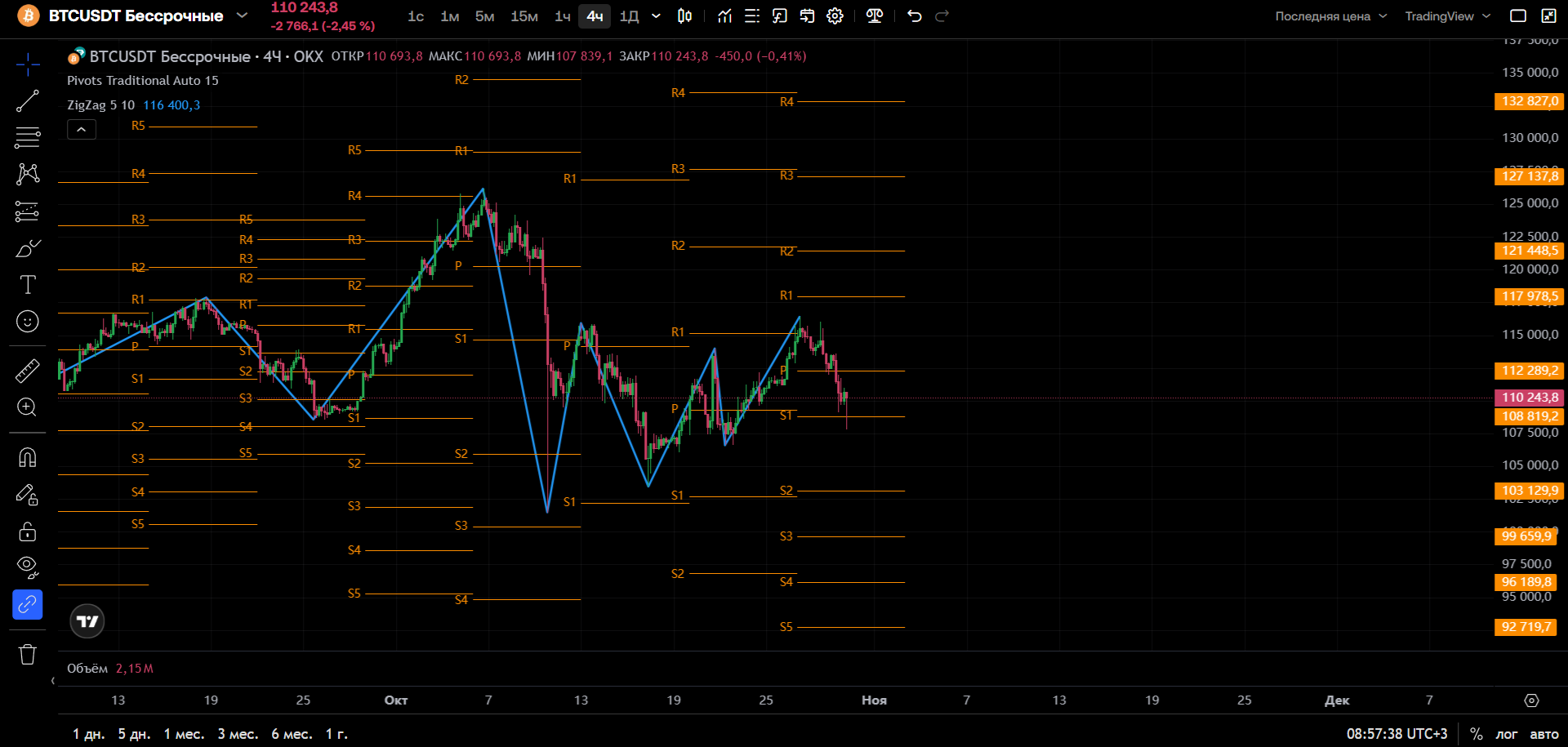
Task: Redo the last chart action
Action: 942,16
